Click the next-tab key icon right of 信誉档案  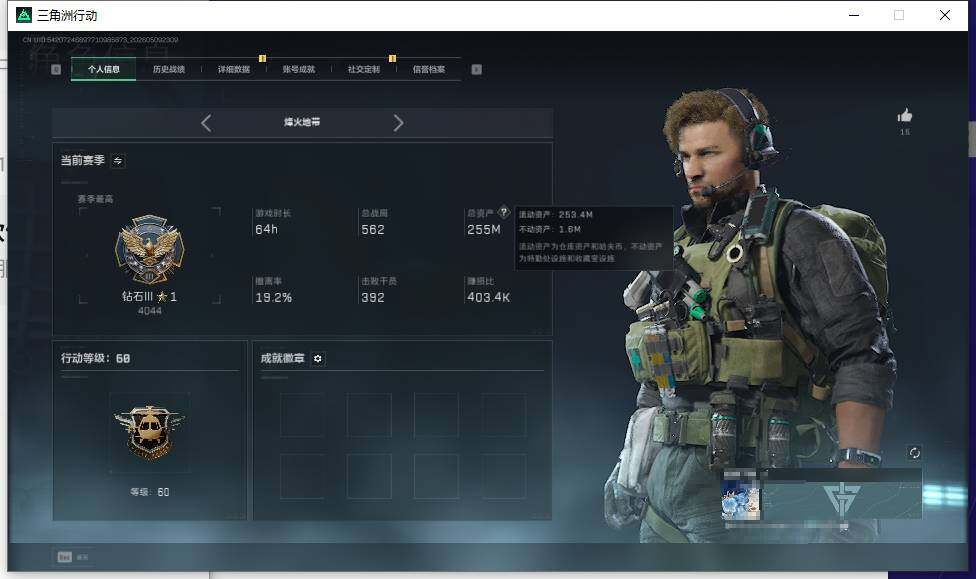[476, 69]
